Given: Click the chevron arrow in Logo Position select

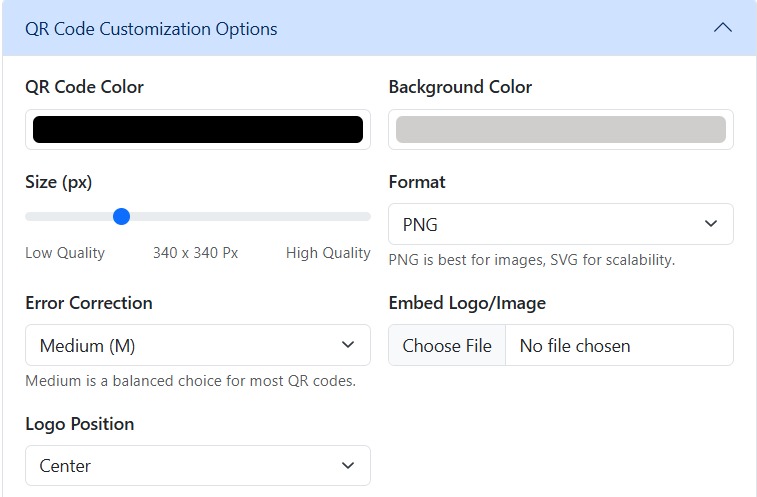Looking at the screenshot, I should [348, 465].
